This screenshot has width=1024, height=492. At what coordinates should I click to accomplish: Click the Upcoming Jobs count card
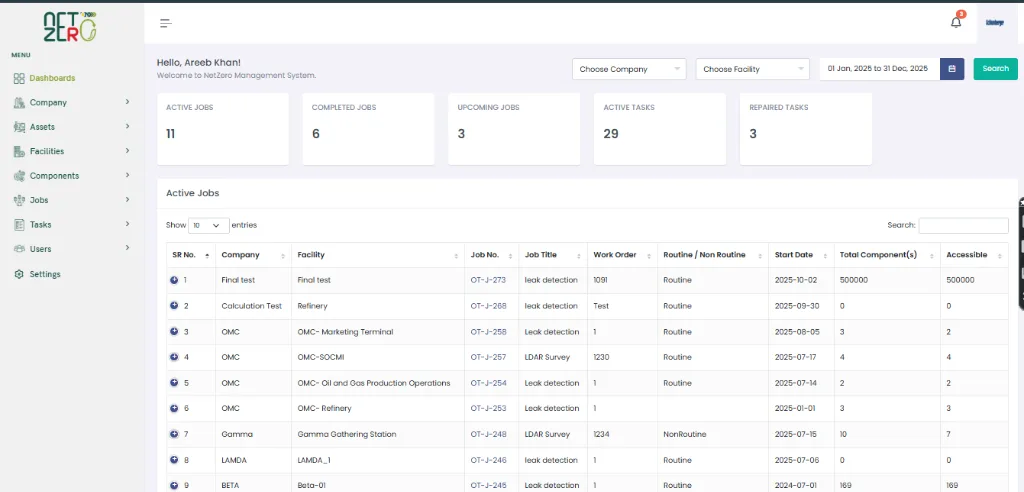coord(514,129)
